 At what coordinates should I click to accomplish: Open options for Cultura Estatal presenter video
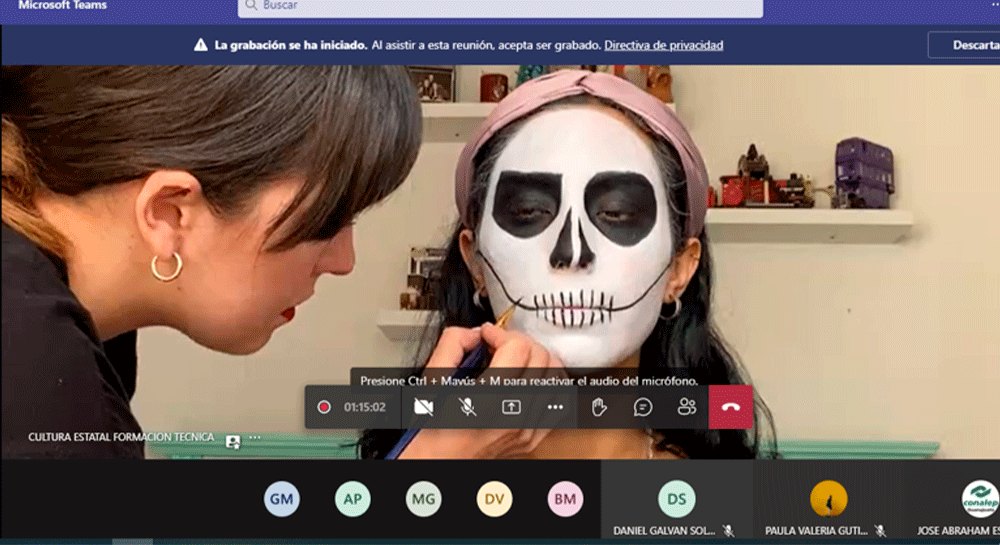tap(255, 438)
